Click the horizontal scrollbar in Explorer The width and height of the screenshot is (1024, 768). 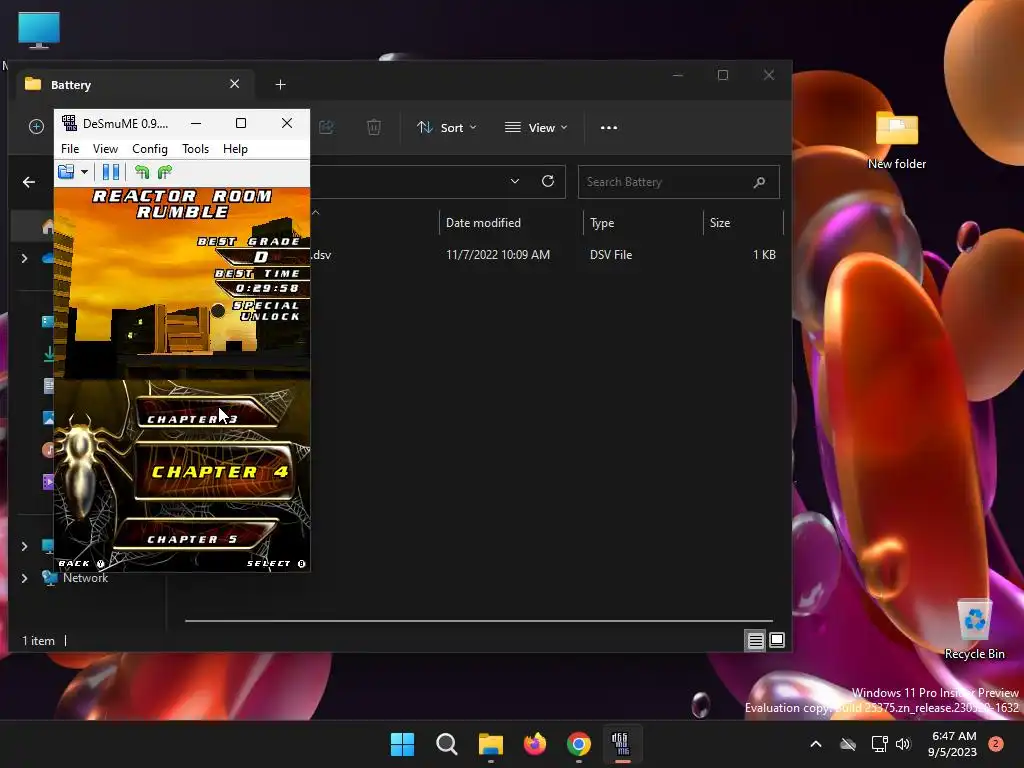[x=479, y=620]
